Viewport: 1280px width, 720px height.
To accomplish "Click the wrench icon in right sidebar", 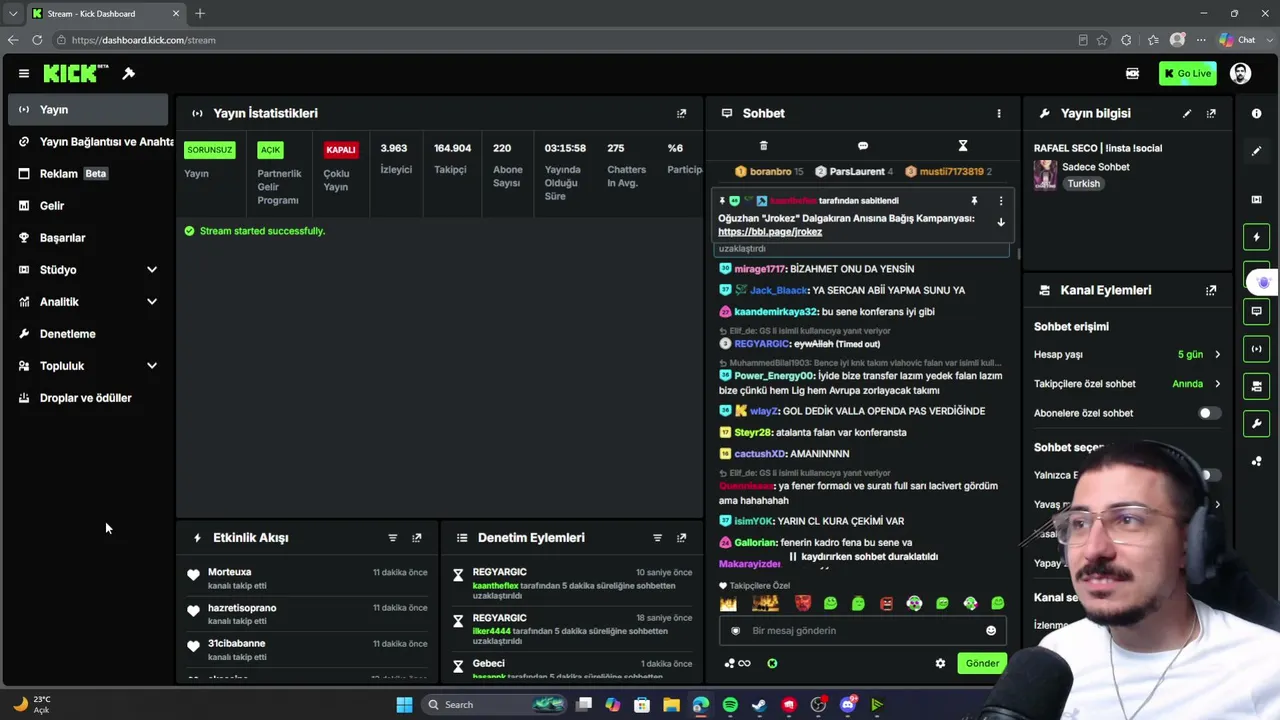I will tap(1257, 424).
